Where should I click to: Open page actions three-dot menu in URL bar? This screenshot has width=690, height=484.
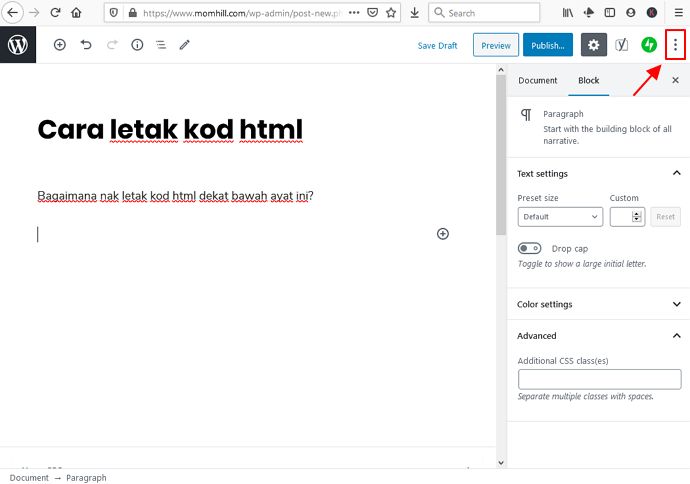354,12
